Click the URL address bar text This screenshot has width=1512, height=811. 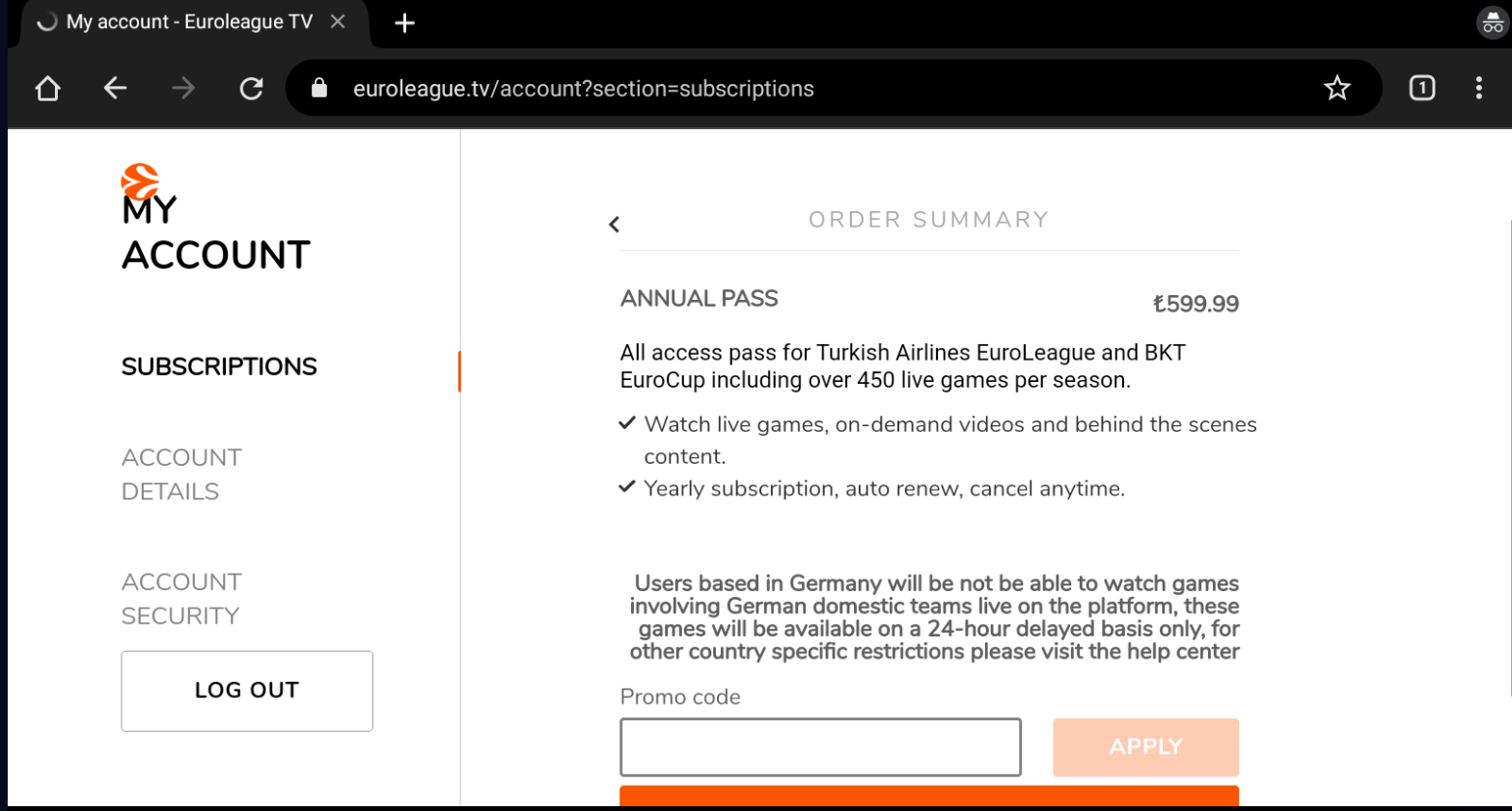(583, 89)
